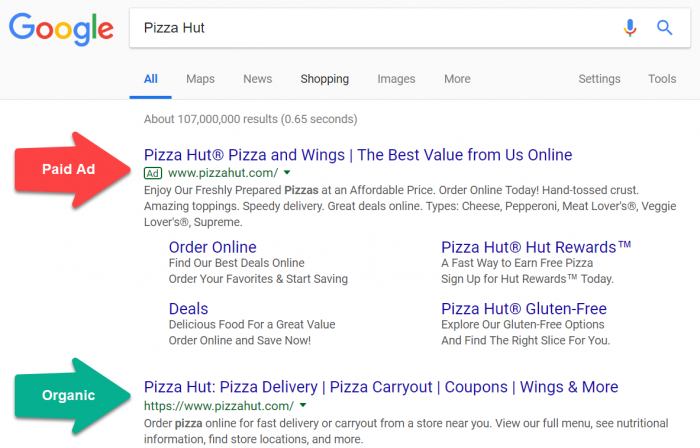
Task: Click text Delicious Food For a Great Value
Action: click(x=252, y=324)
